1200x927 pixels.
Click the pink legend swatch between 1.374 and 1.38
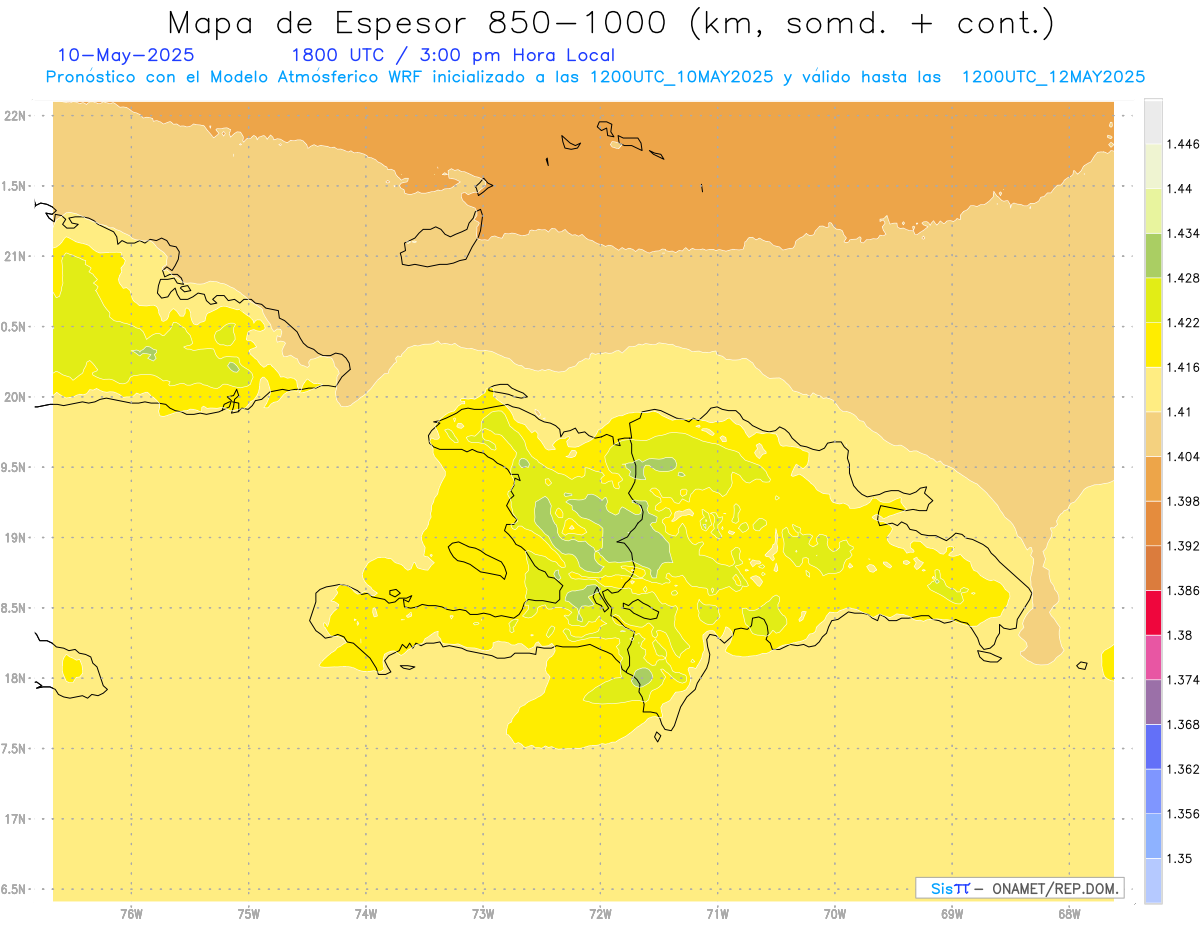1153,657
